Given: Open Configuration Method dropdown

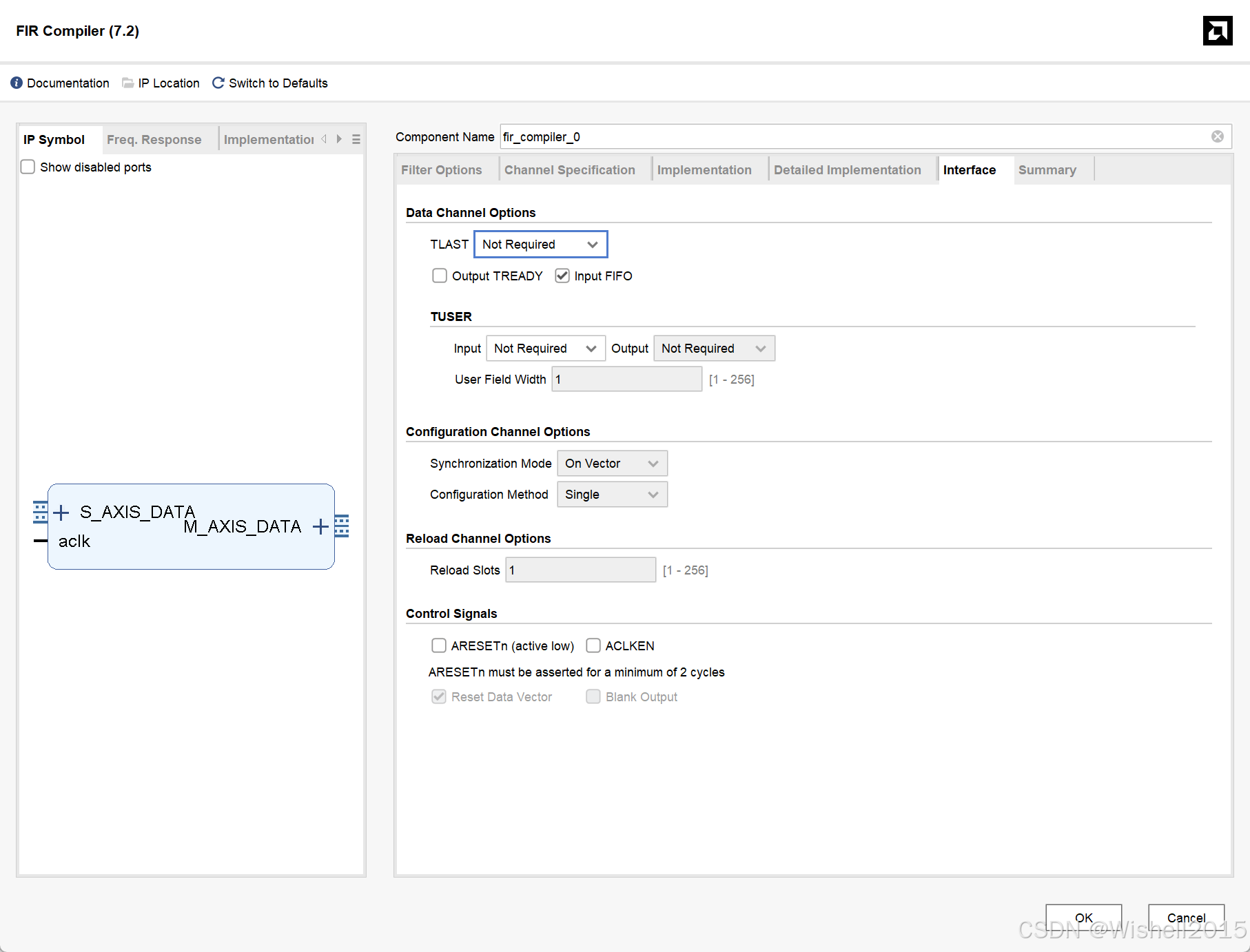Looking at the screenshot, I should [613, 495].
